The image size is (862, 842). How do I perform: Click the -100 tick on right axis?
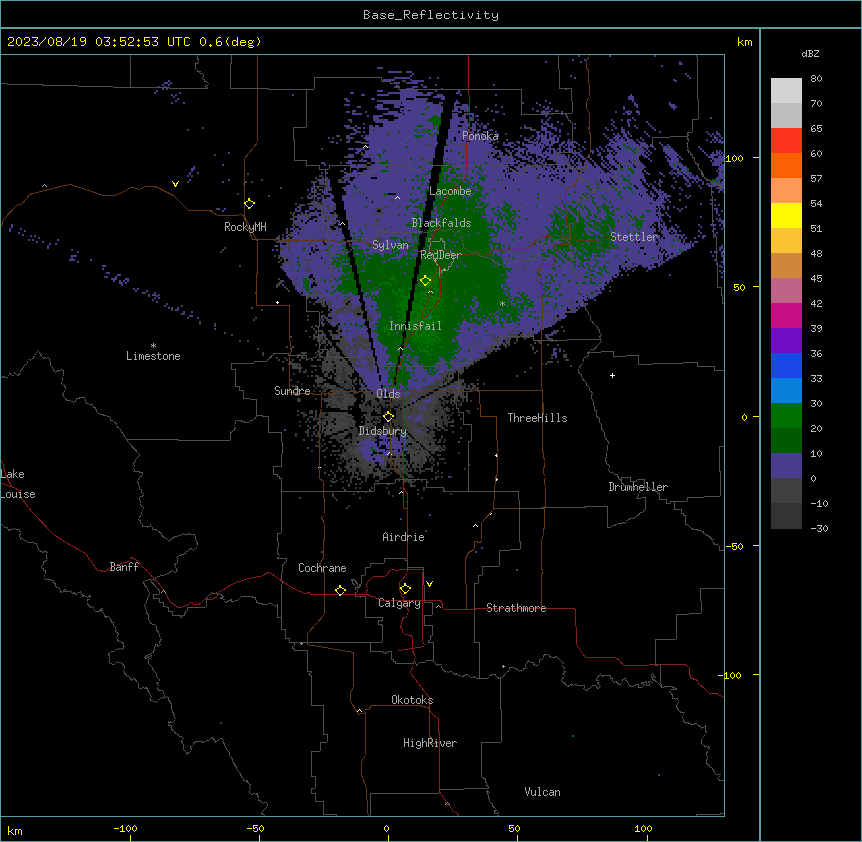[x=731, y=675]
